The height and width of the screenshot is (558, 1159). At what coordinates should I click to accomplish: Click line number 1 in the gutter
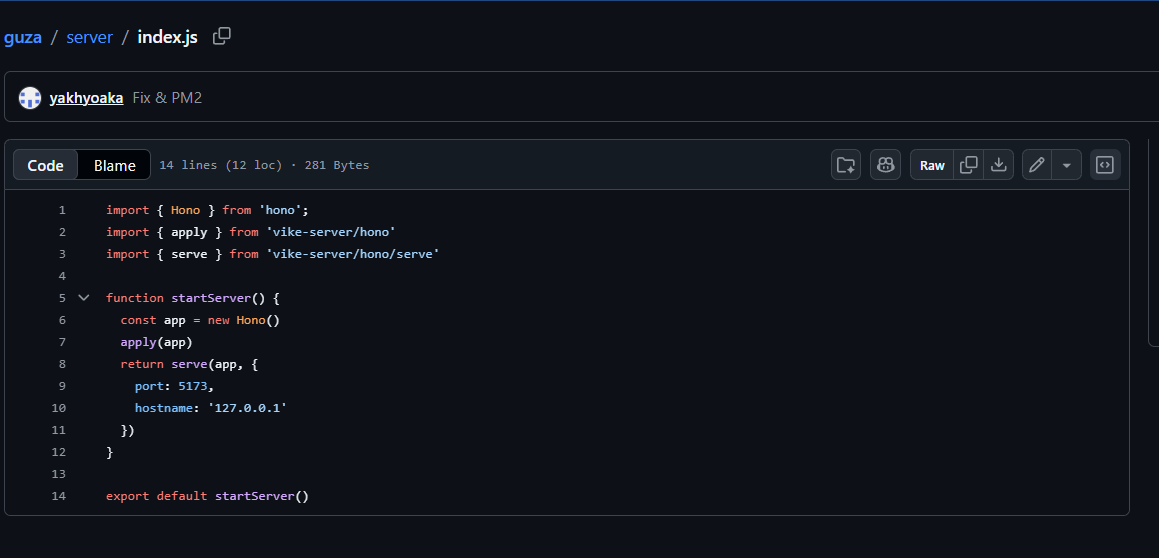62,210
